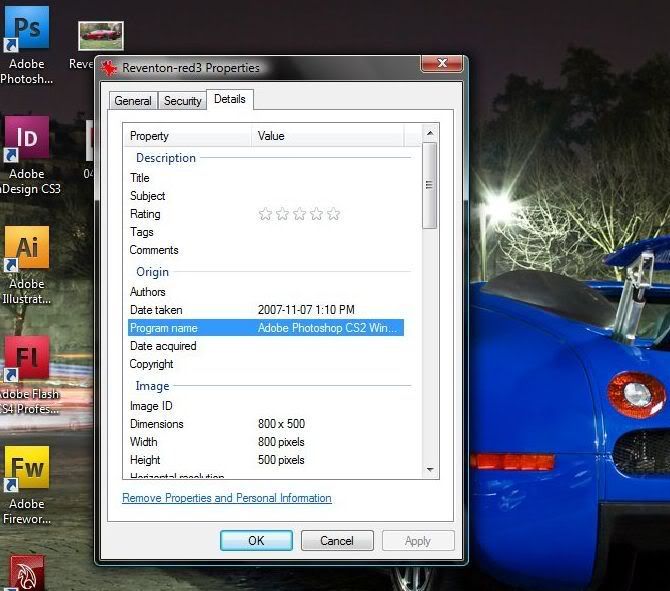Select the Details tab
Viewport: 670px width, 591px height.
230,99
